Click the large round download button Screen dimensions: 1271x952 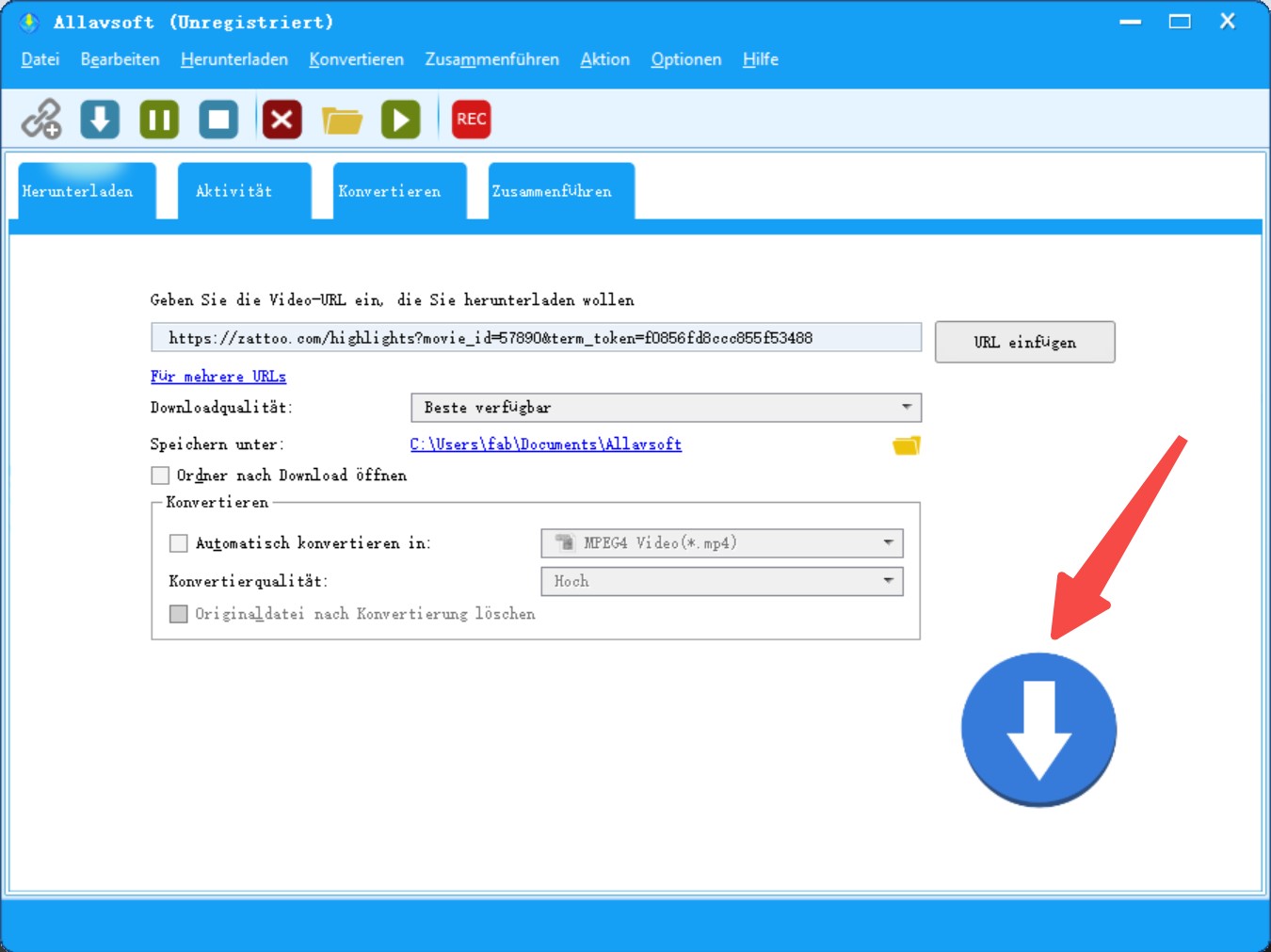pos(1039,730)
